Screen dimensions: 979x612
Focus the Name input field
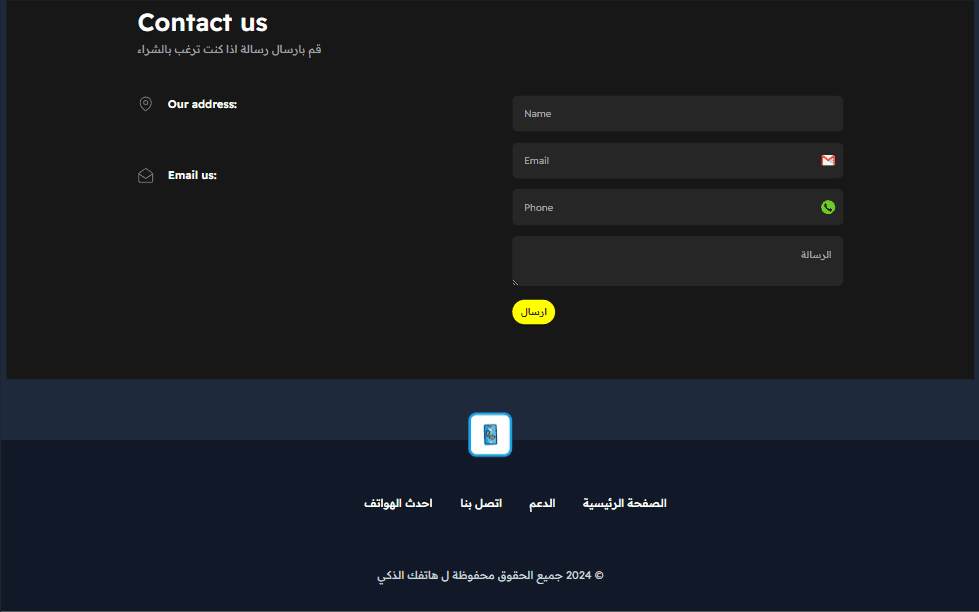677,114
